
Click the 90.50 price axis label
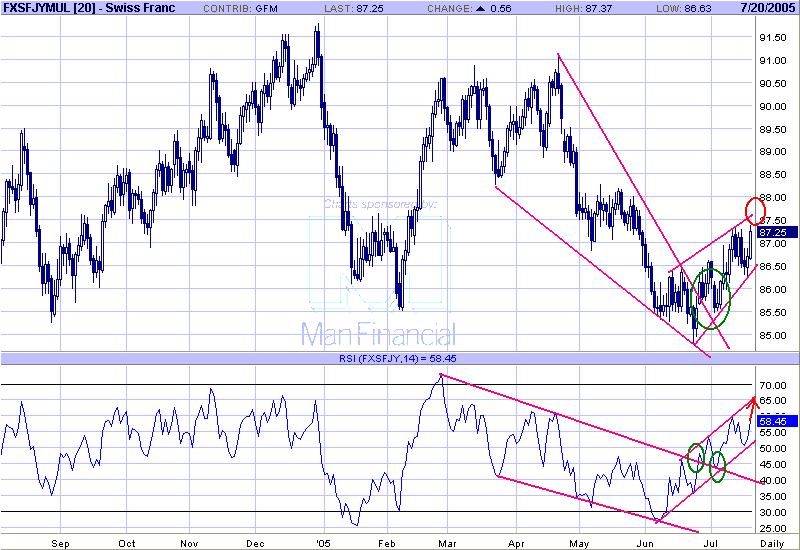(x=772, y=84)
